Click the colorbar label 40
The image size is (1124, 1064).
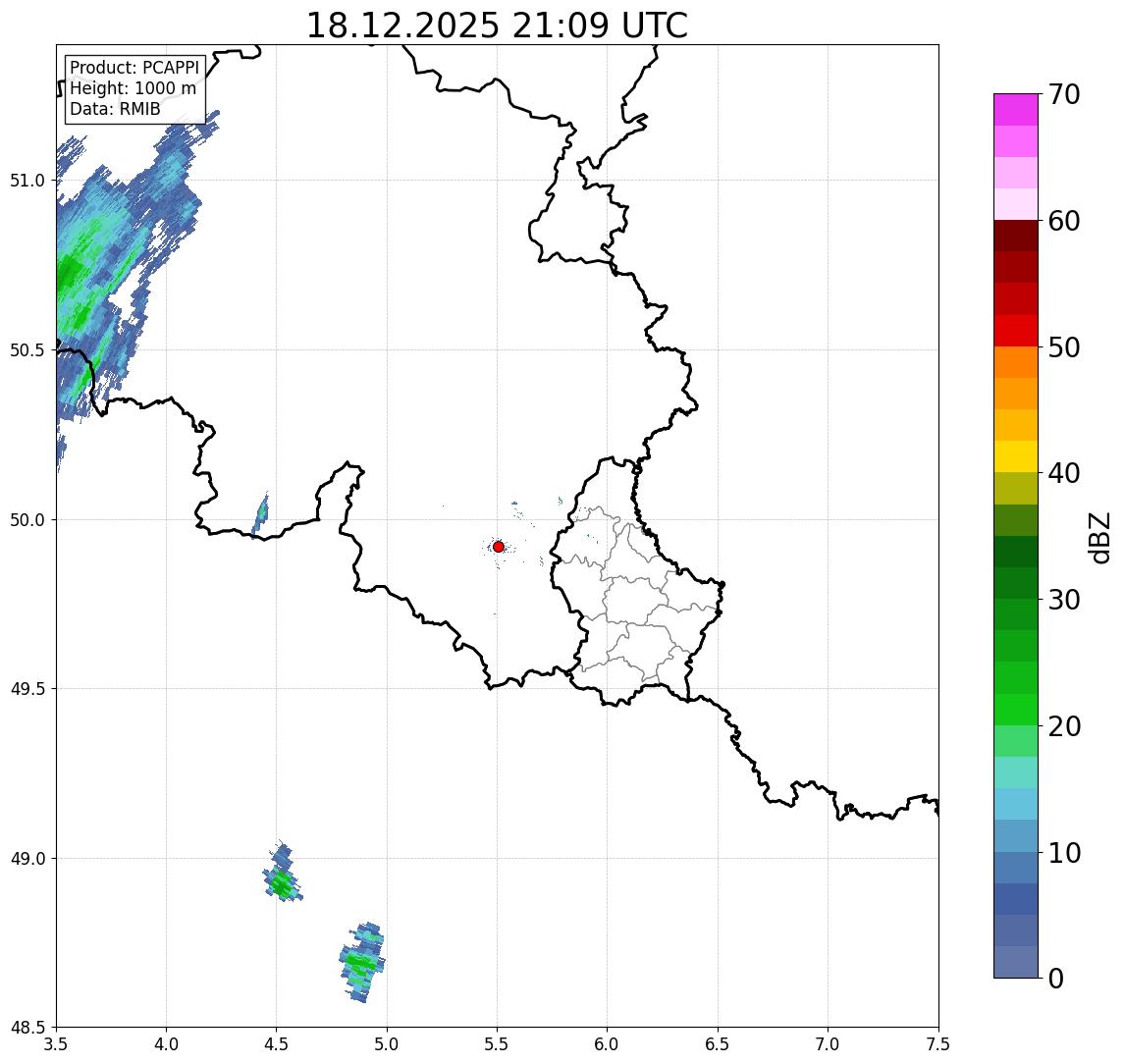pos(1064,473)
